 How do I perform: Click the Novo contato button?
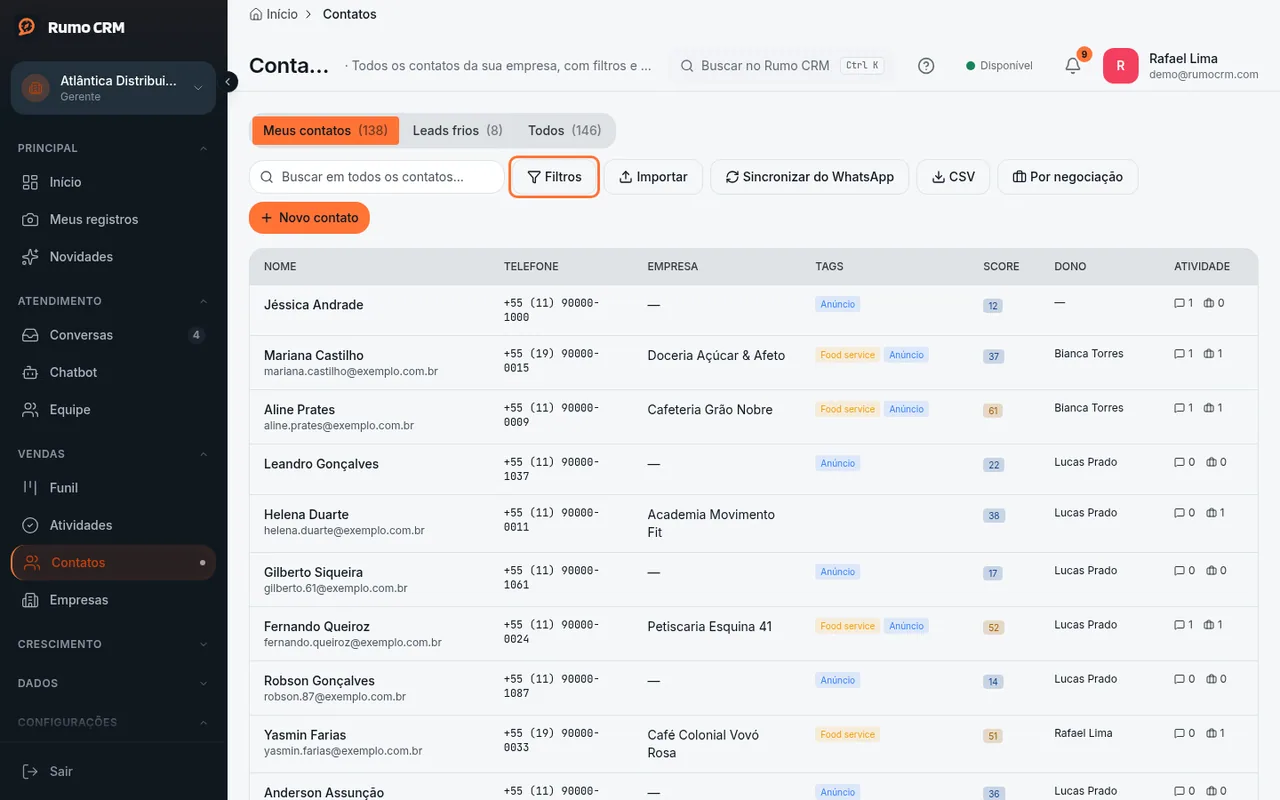click(309, 218)
